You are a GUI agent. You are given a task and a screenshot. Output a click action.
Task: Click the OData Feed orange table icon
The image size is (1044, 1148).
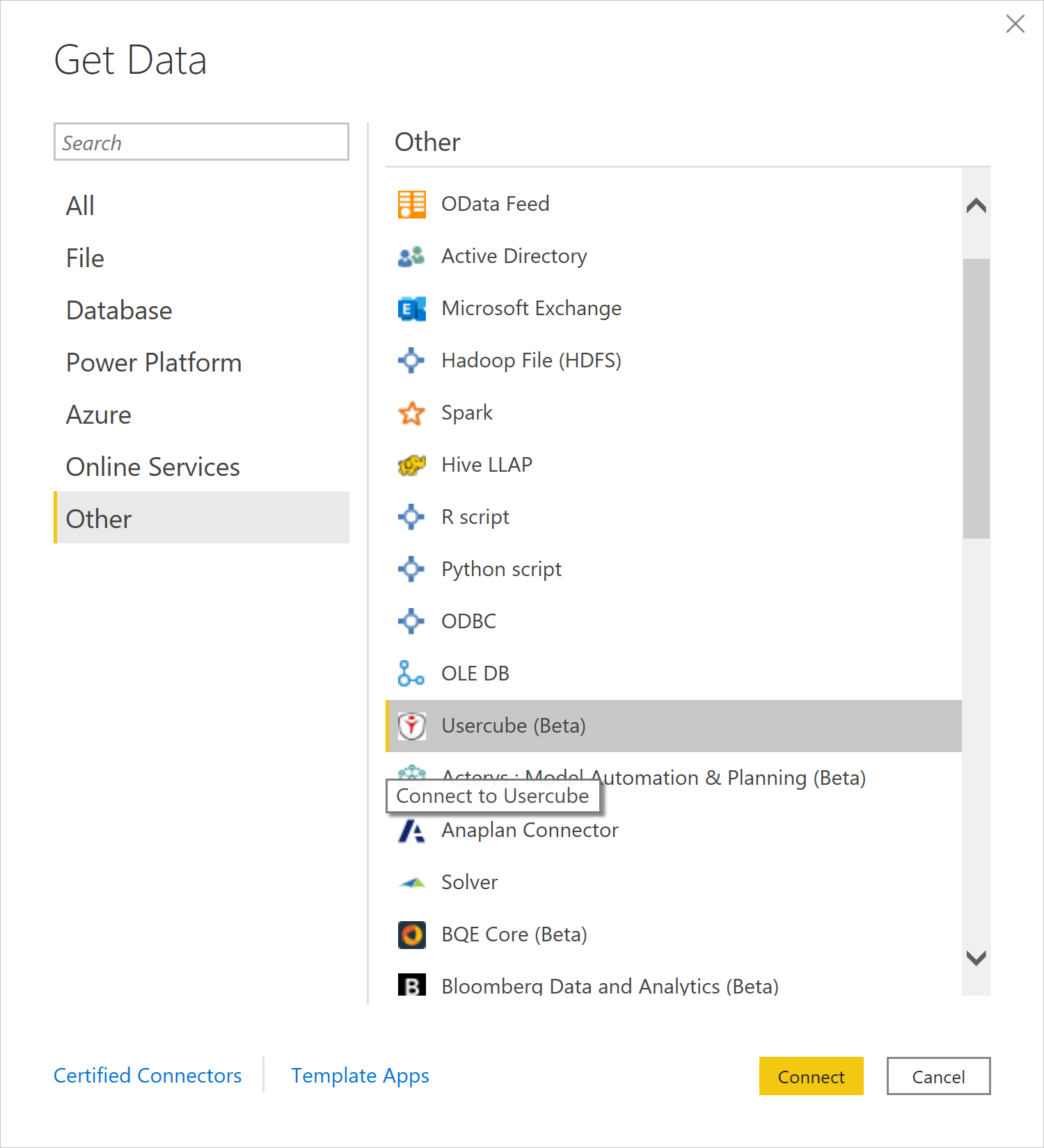[411, 204]
